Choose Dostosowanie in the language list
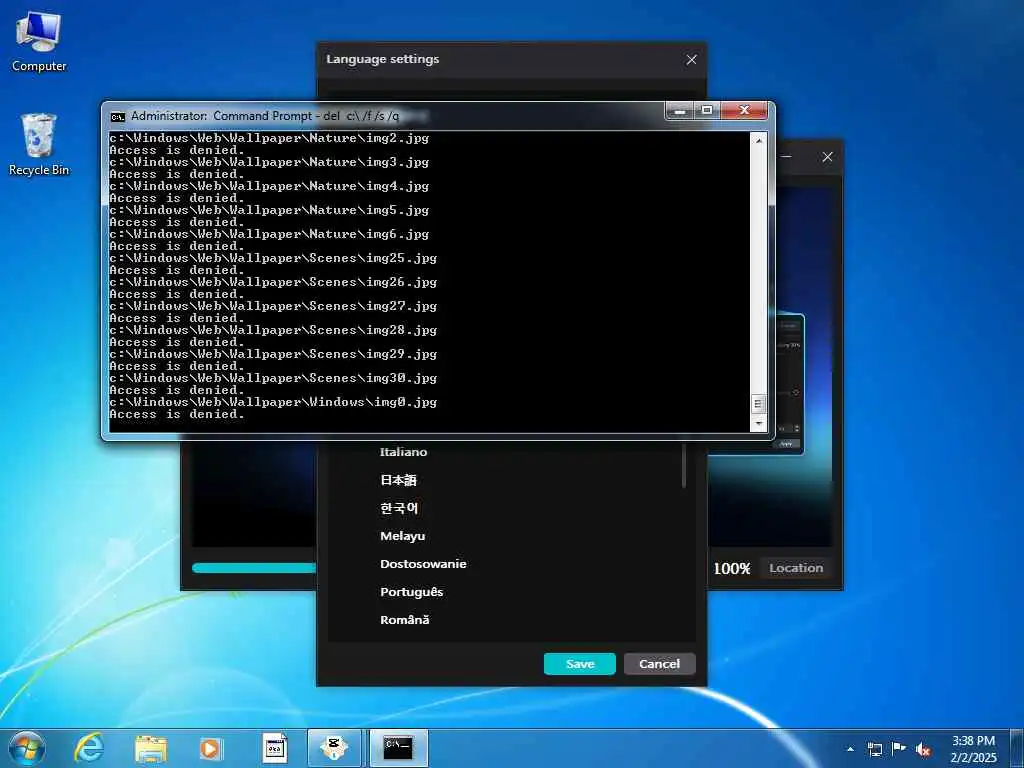The height and width of the screenshot is (768, 1024). 423,564
